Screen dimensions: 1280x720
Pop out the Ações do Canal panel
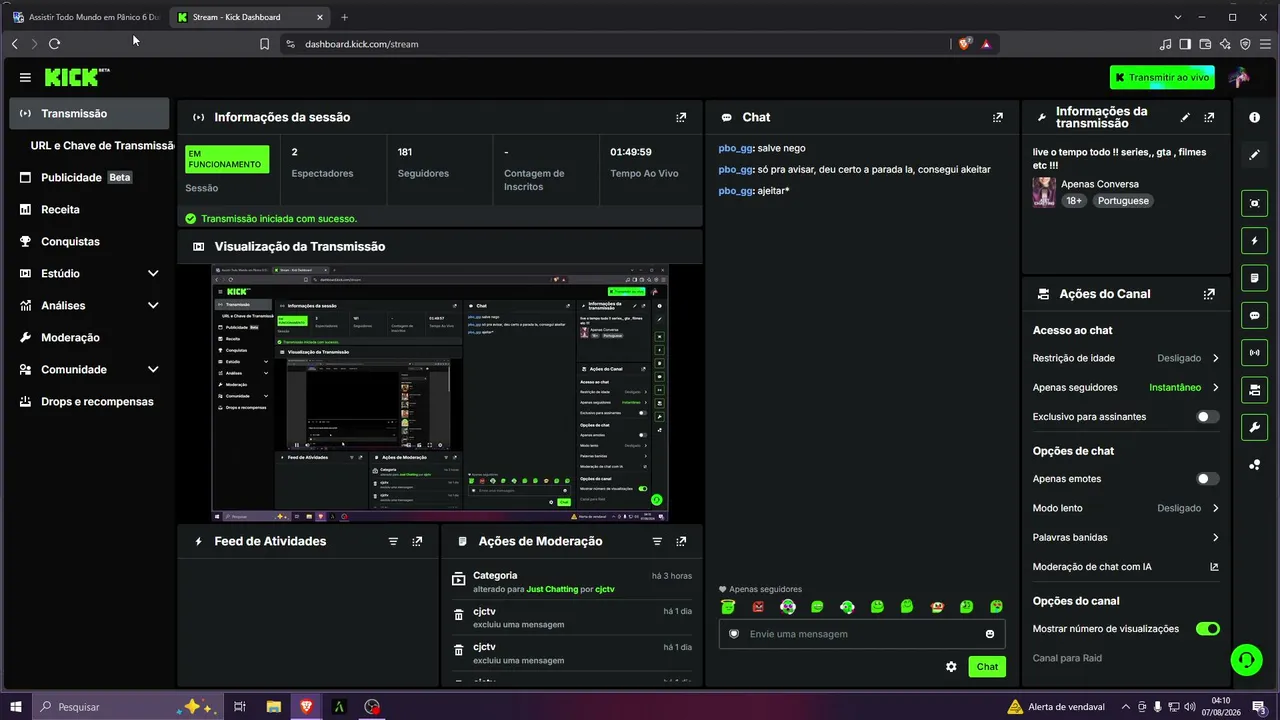1209,294
